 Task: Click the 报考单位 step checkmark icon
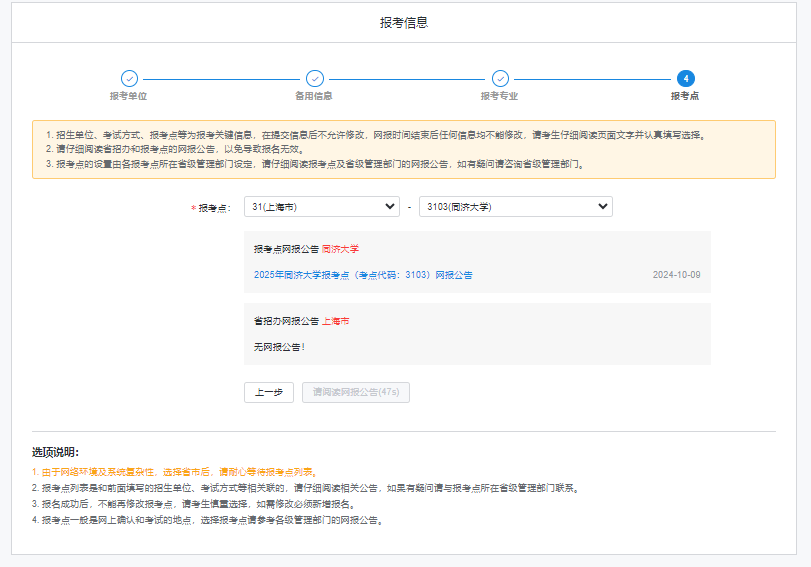[x=129, y=78]
